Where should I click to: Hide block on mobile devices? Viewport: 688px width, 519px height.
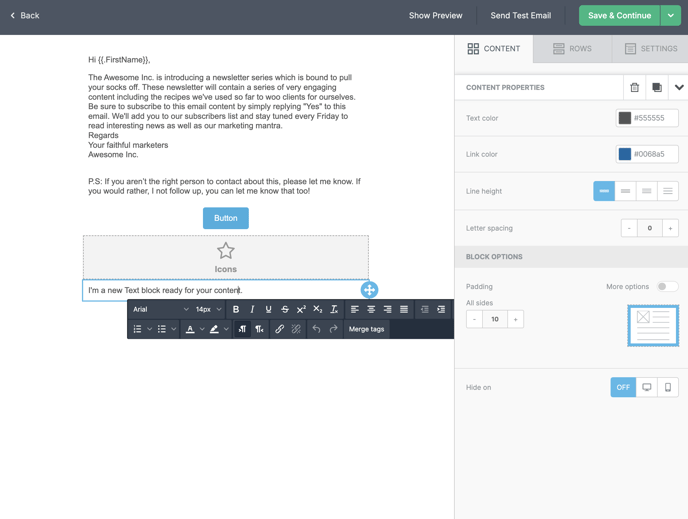click(668, 387)
